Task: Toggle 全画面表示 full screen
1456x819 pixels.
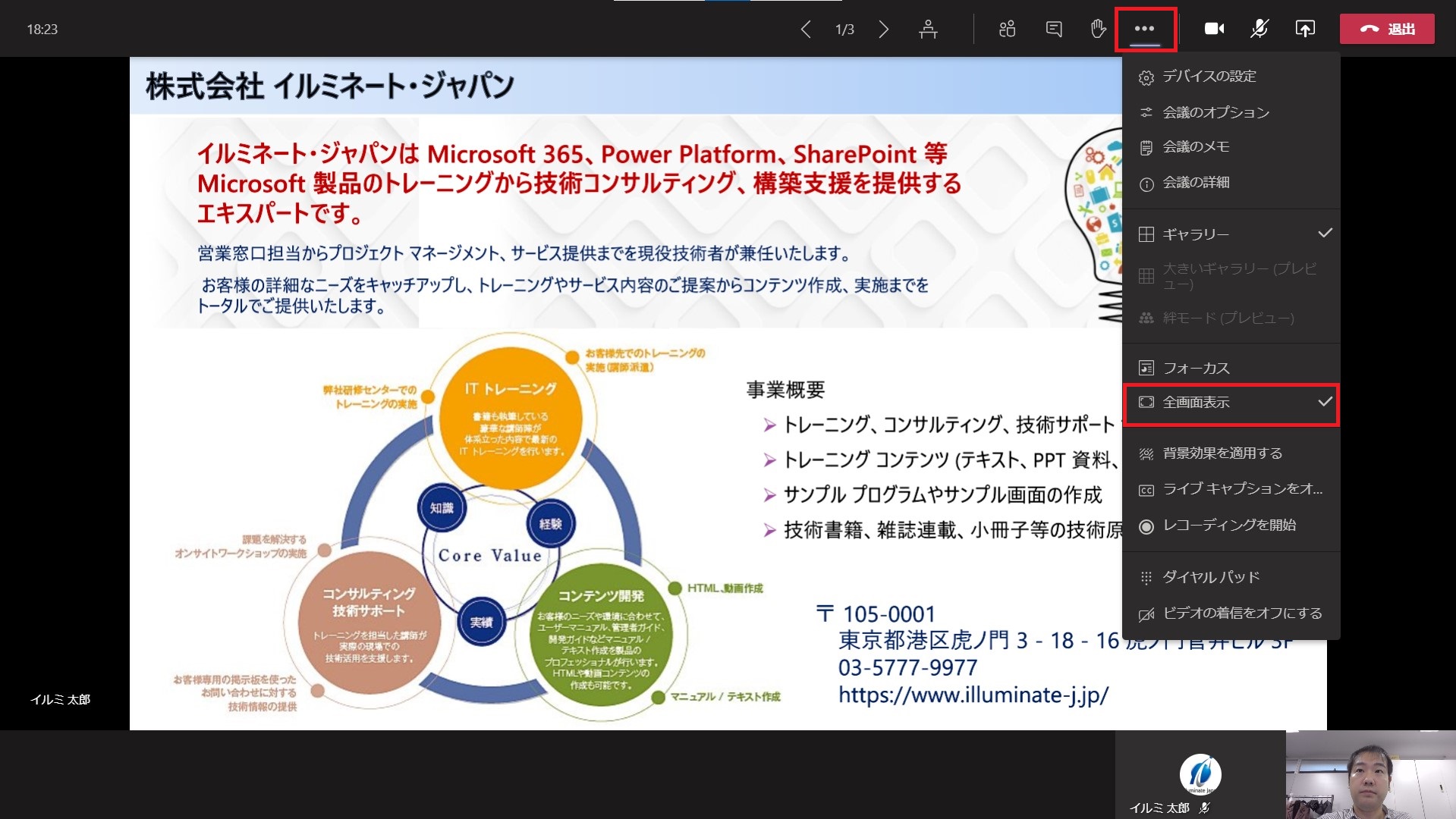Action: point(1231,403)
